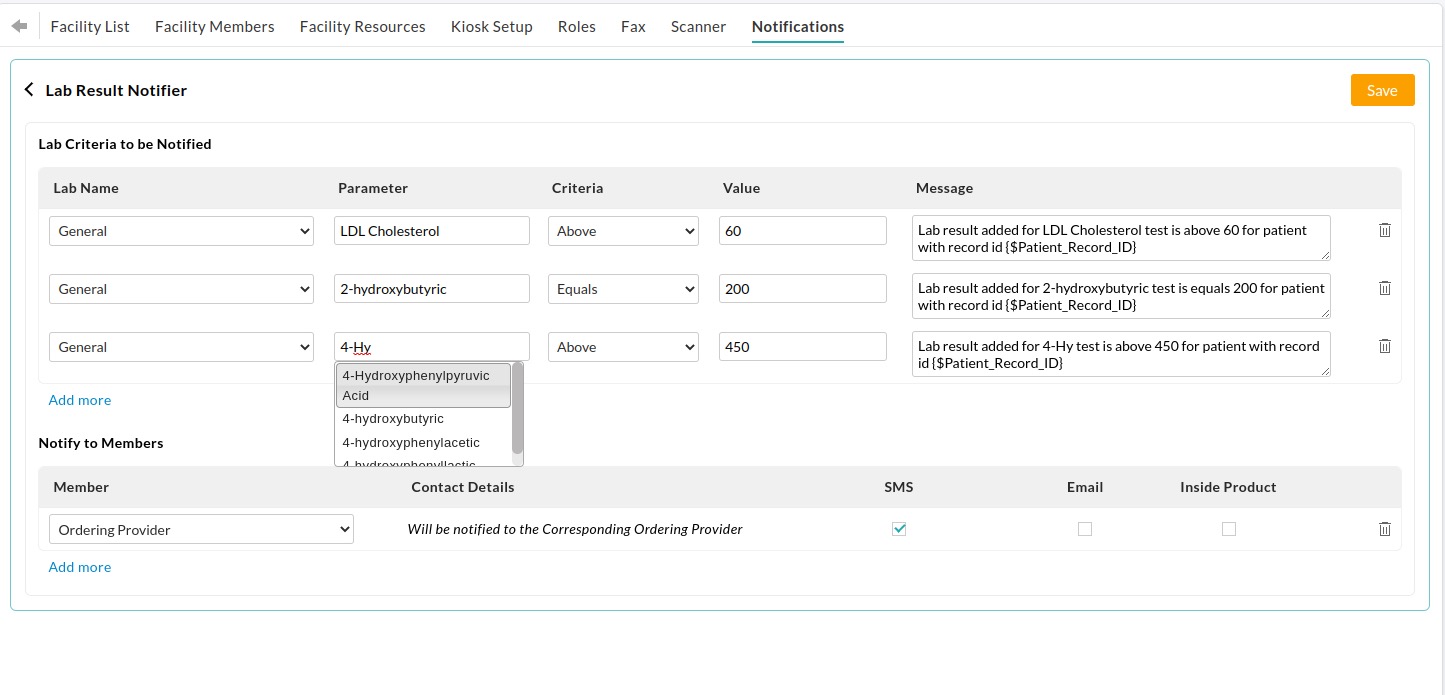Switch to the Facility Members tab
The width and height of the screenshot is (1445, 695).
214,26
